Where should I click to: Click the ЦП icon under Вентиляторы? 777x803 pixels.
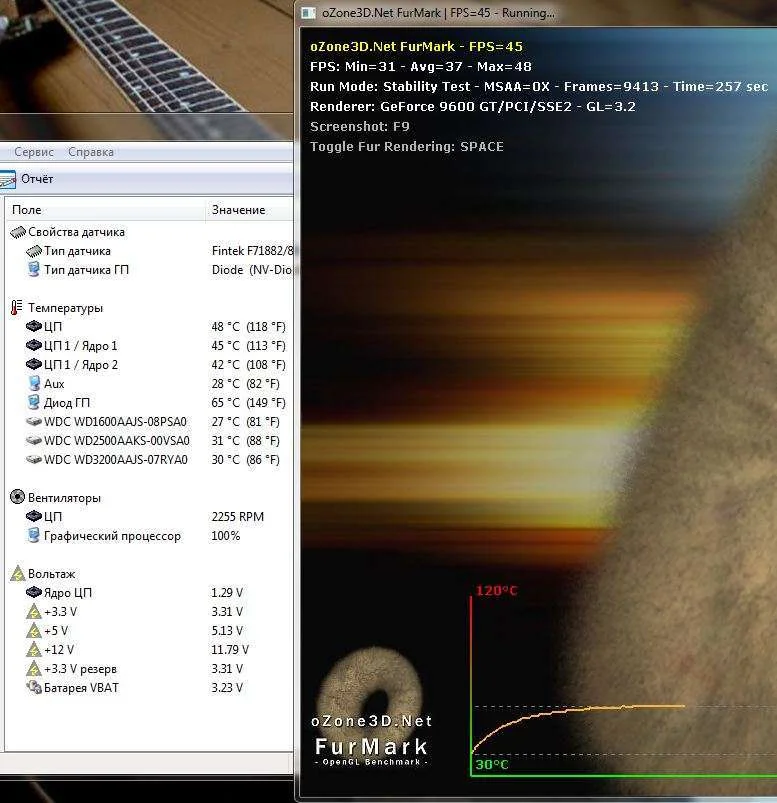[x=34, y=516]
